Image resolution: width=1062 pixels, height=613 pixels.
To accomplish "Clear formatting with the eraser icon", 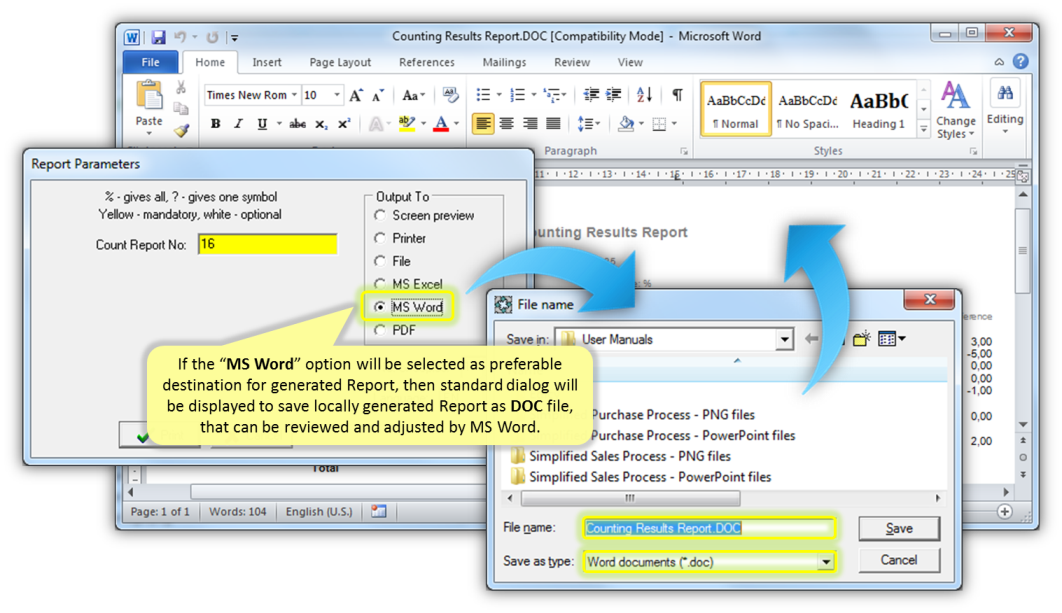I will click(450, 96).
